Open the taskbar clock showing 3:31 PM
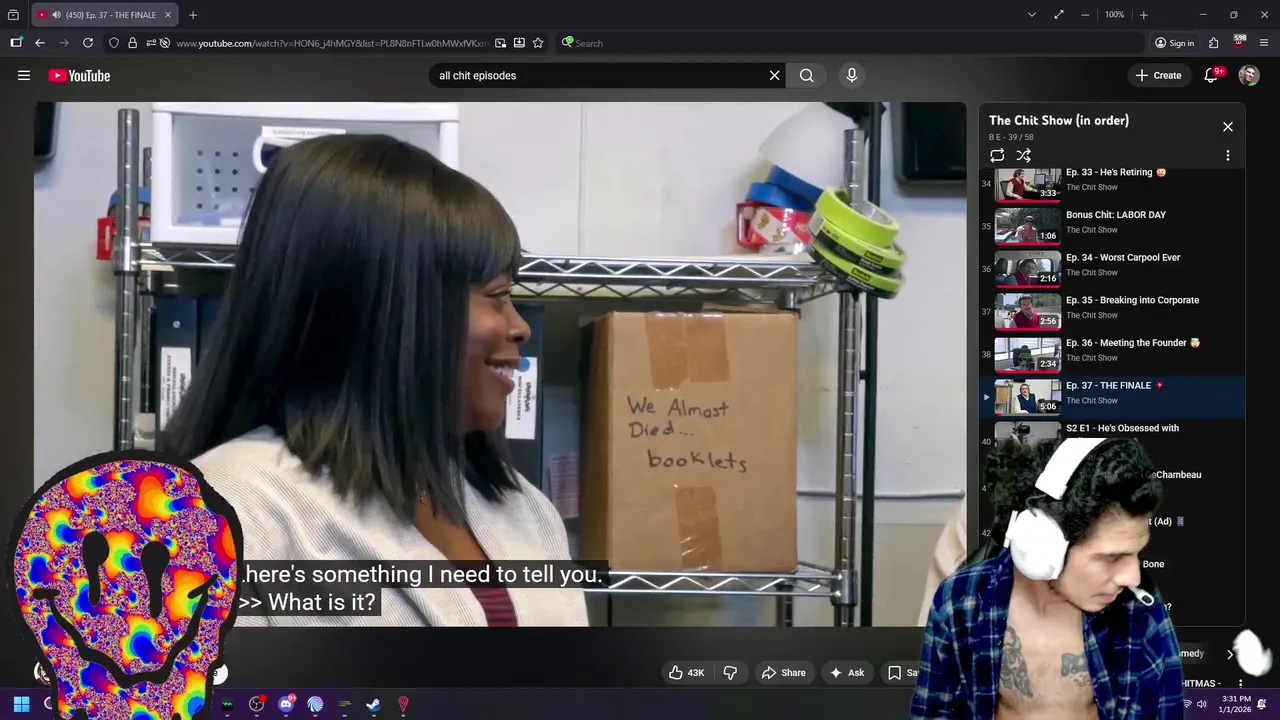1280x720 pixels. (x=1236, y=704)
